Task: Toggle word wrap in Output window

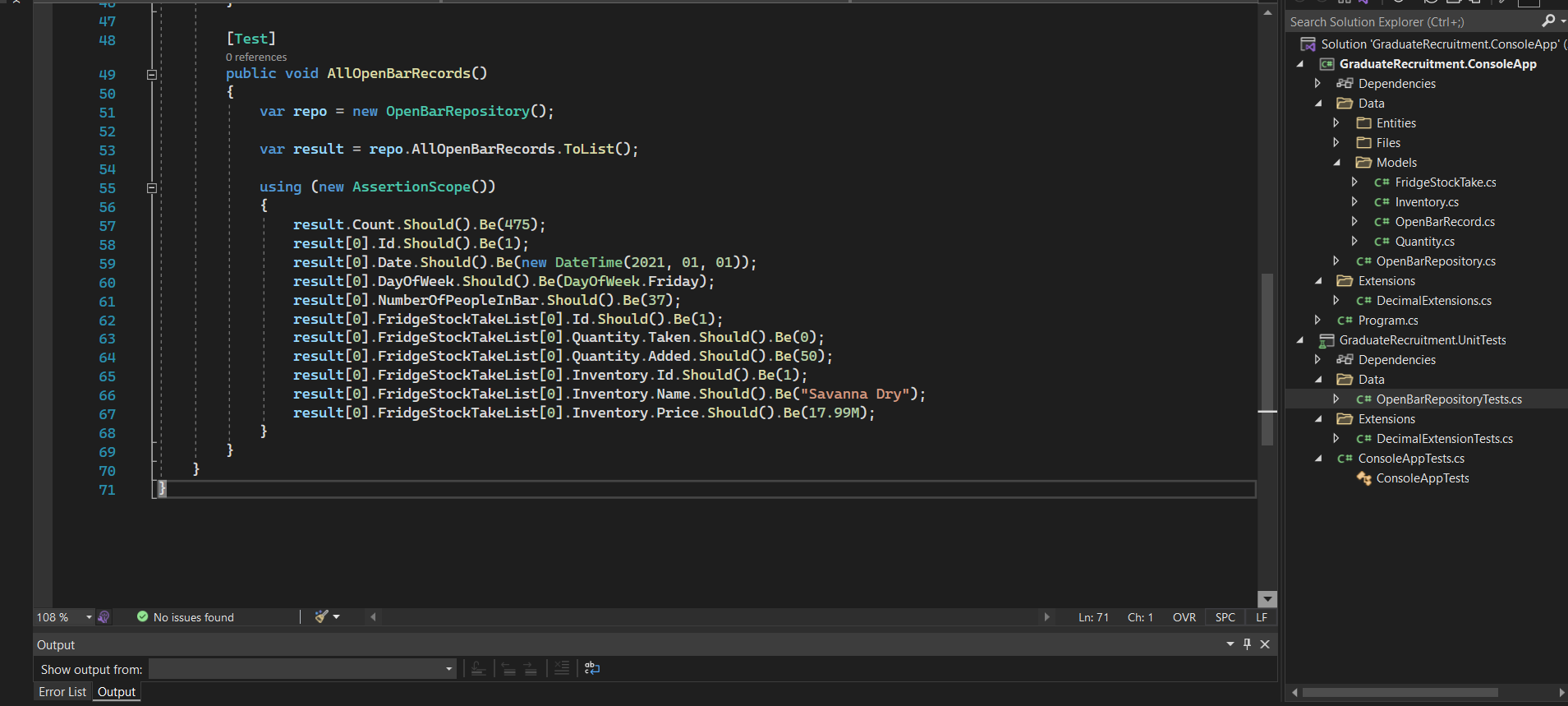Action: coord(592,668)
